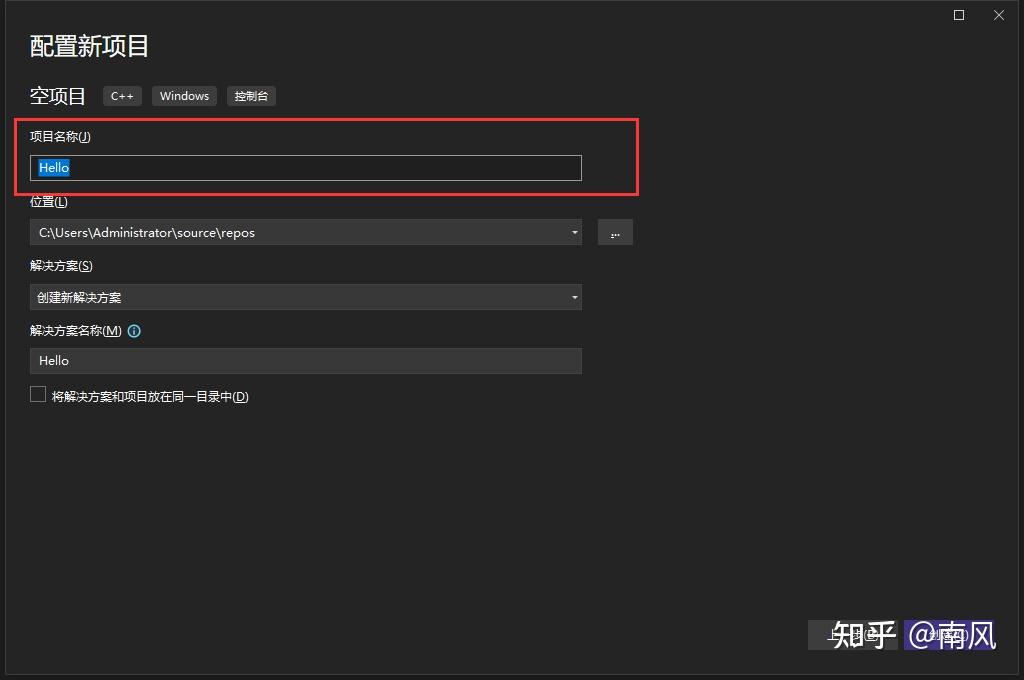Enable 将解决方案和项目放在同一目录中 checkbox
1024x680 pixels.
38,395
